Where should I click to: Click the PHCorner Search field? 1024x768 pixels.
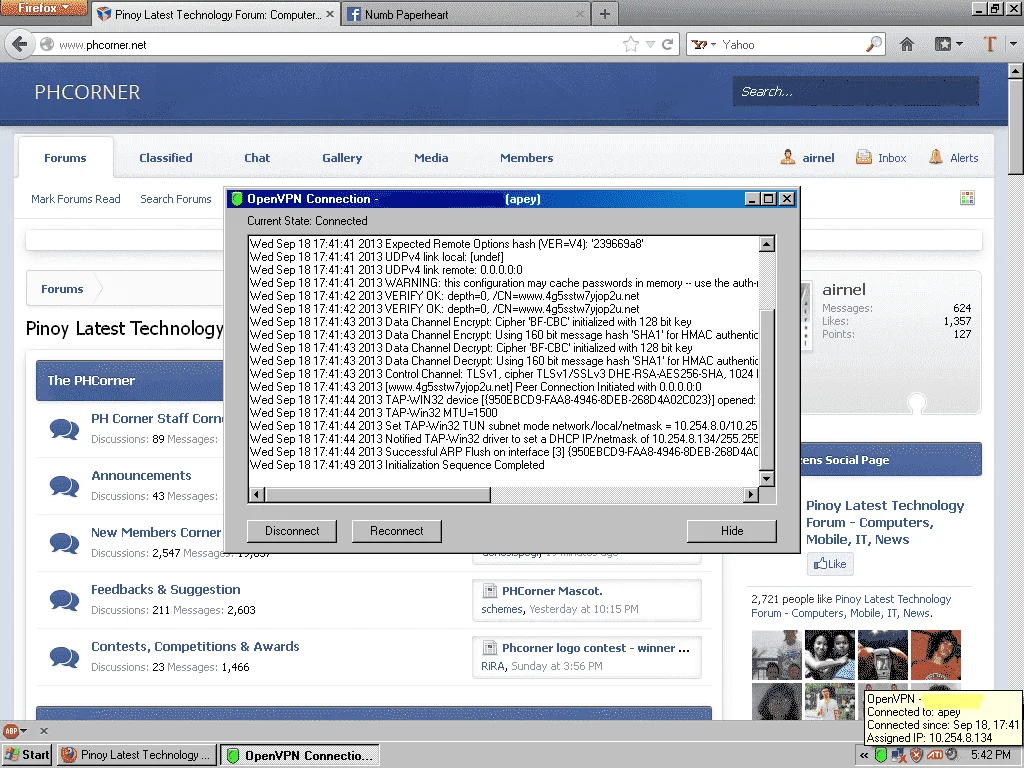(856, 91)
